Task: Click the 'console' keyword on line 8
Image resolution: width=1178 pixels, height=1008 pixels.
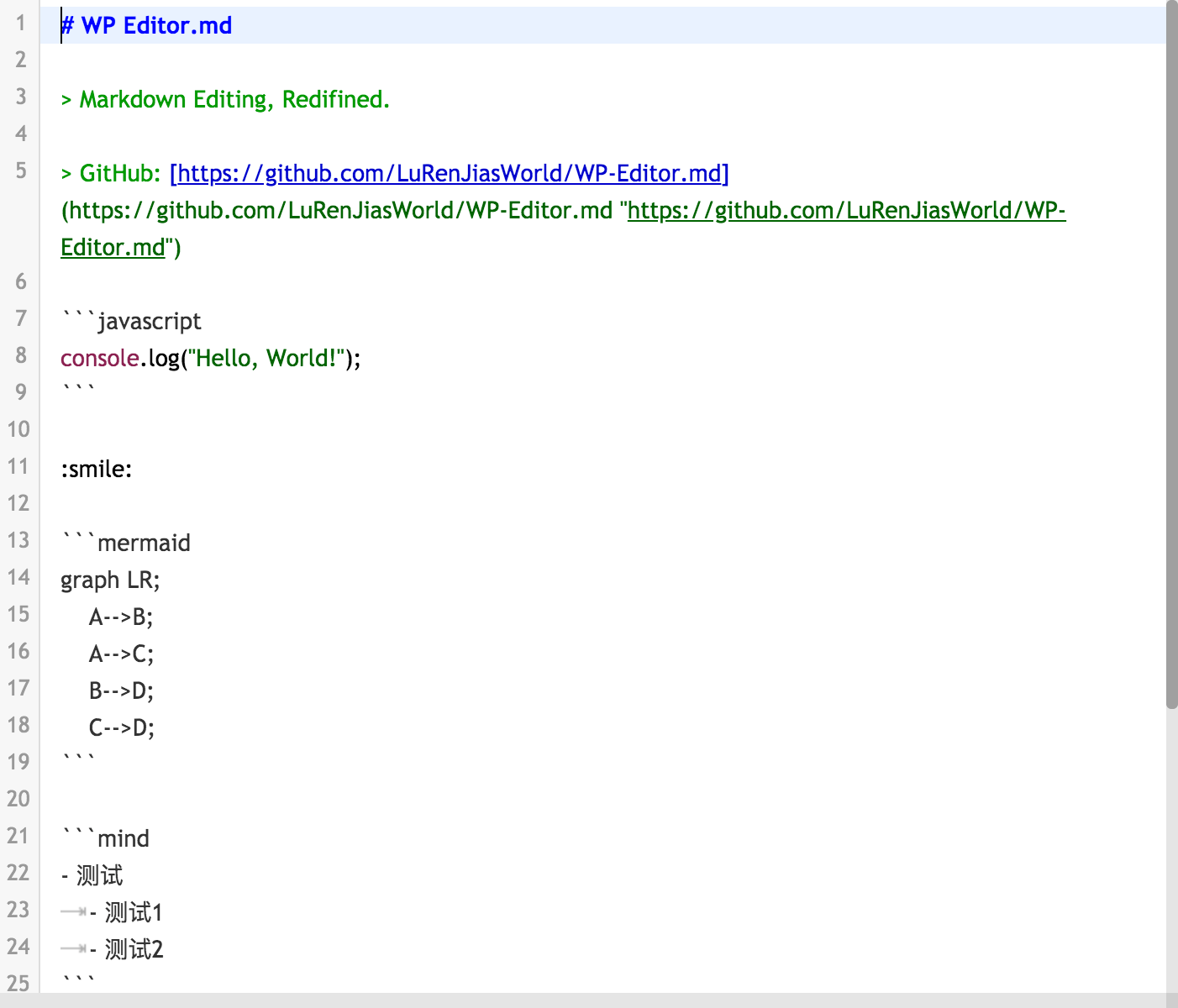Action: click(x=99, y=358)
